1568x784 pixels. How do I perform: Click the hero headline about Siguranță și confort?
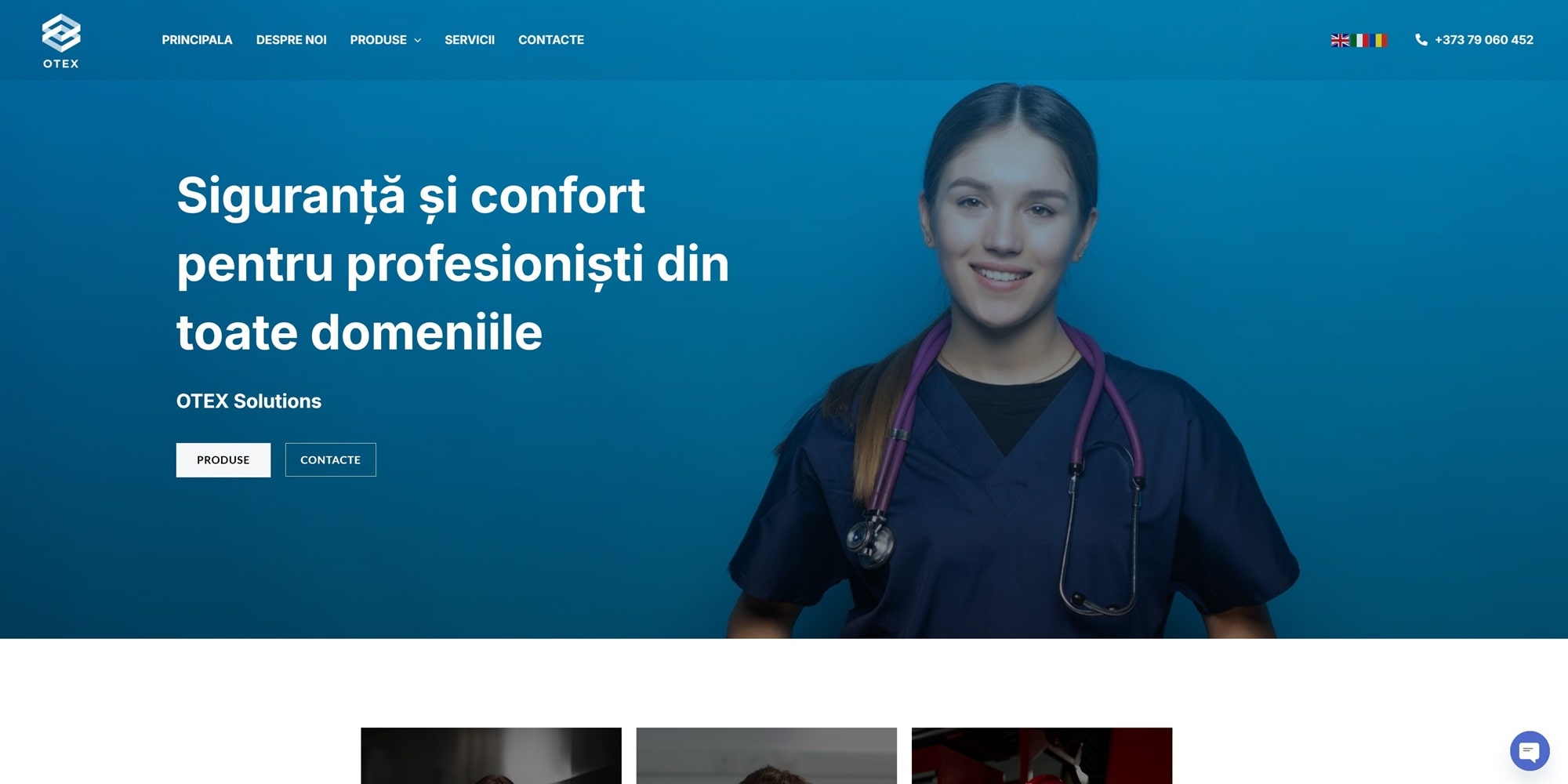452,263
